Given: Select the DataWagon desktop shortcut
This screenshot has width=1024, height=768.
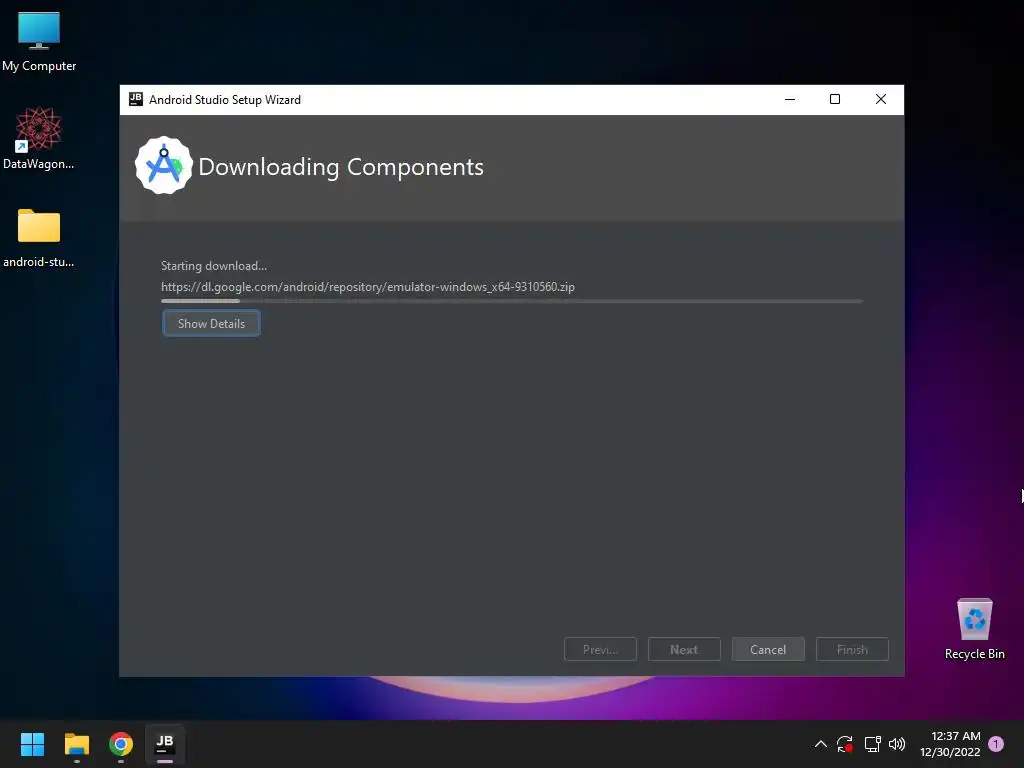Looking at the screenshot, I should 39,138.
